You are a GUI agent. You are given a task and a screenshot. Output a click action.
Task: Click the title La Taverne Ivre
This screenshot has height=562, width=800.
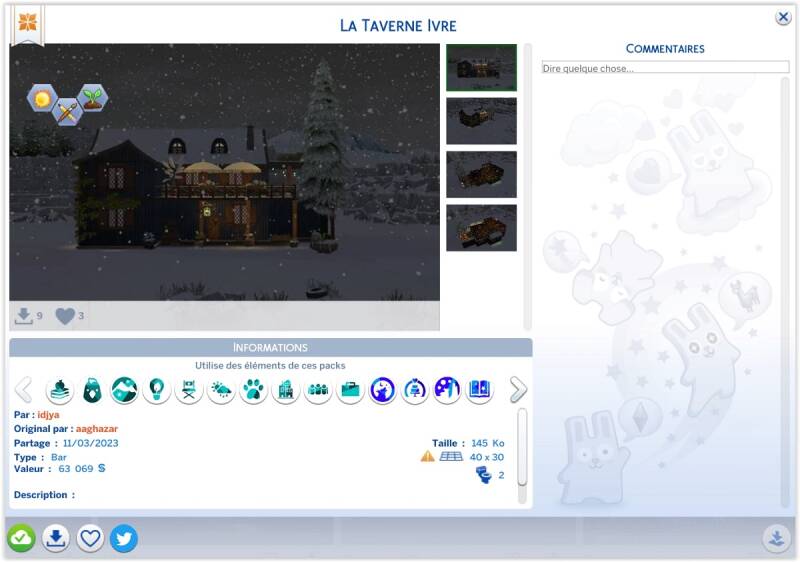point(398,25)
